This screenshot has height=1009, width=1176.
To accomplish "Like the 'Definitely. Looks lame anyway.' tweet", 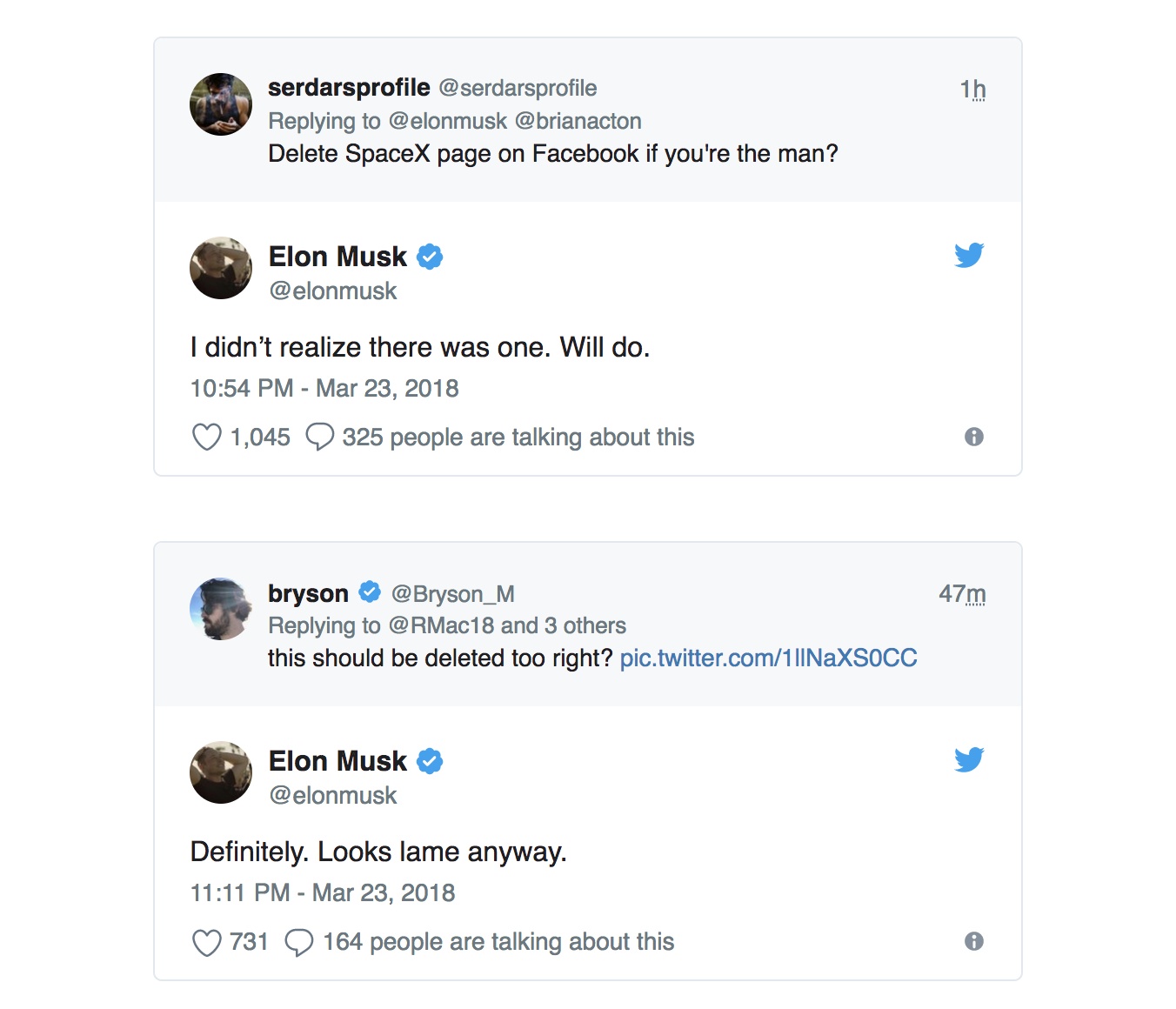I will tap(206, 941).
